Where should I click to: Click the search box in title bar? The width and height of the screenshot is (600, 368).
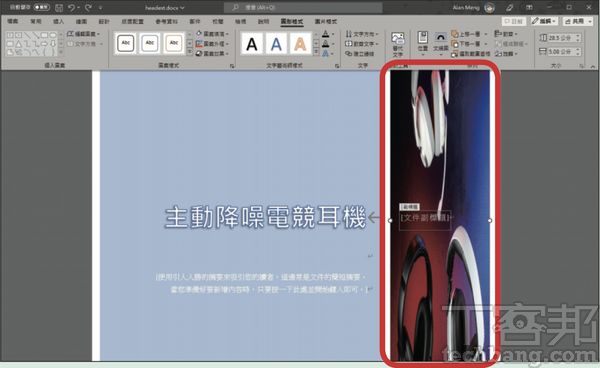(x=303, y=7)
